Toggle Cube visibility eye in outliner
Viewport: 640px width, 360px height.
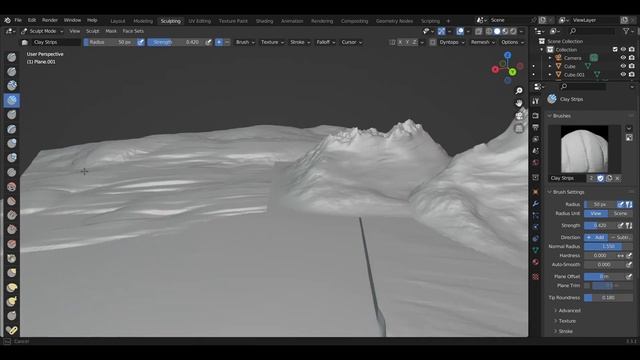click(623, 66)
